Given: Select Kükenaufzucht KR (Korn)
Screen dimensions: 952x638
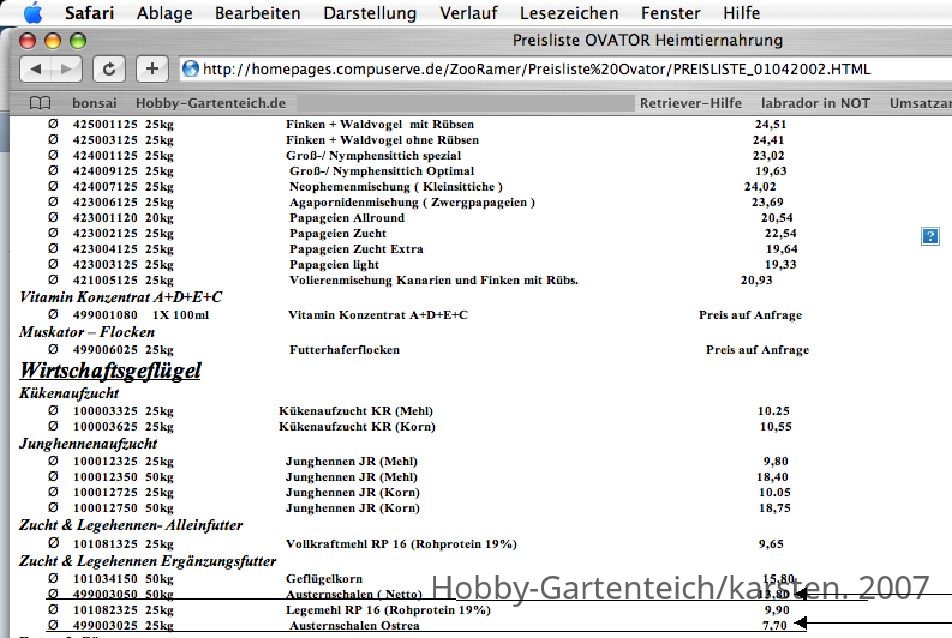Looking at the screenshot, I should tap(357, 427).
